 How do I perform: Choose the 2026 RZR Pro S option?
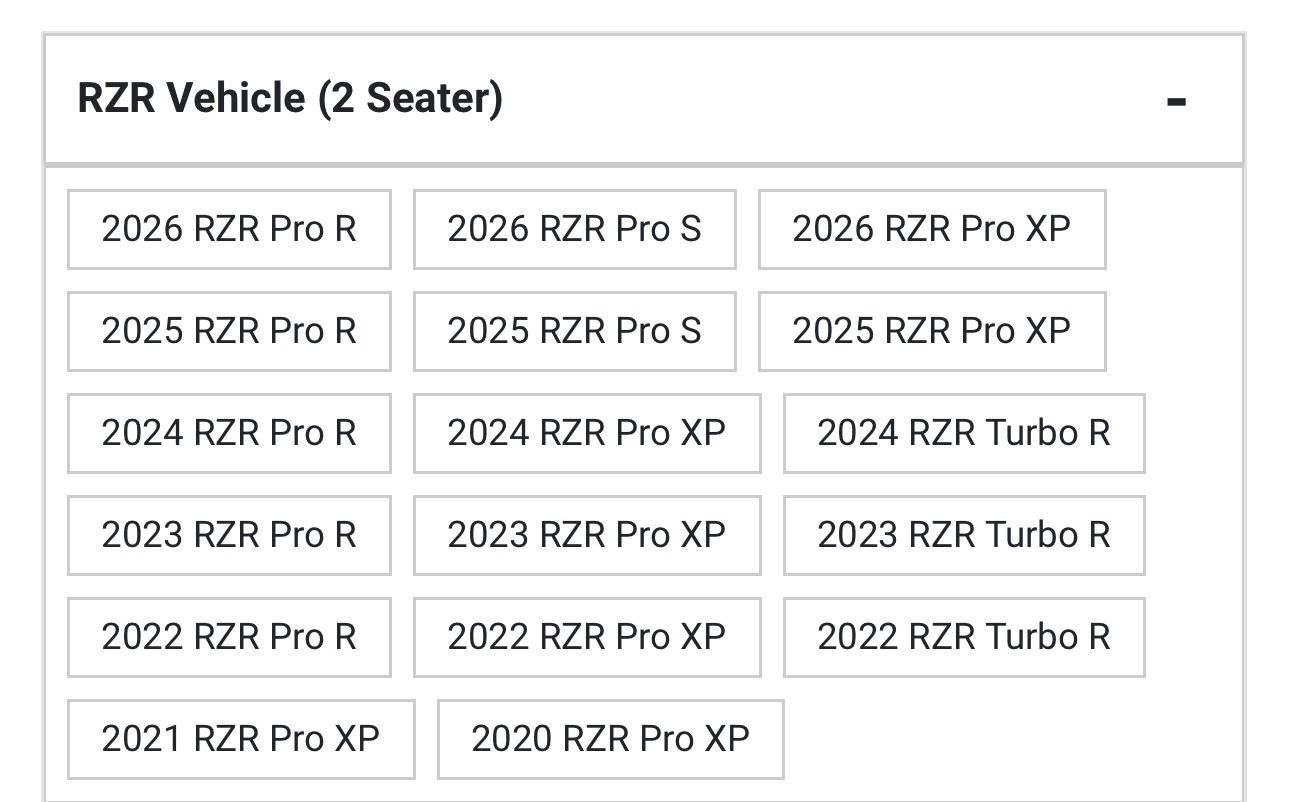click(574, 229)
